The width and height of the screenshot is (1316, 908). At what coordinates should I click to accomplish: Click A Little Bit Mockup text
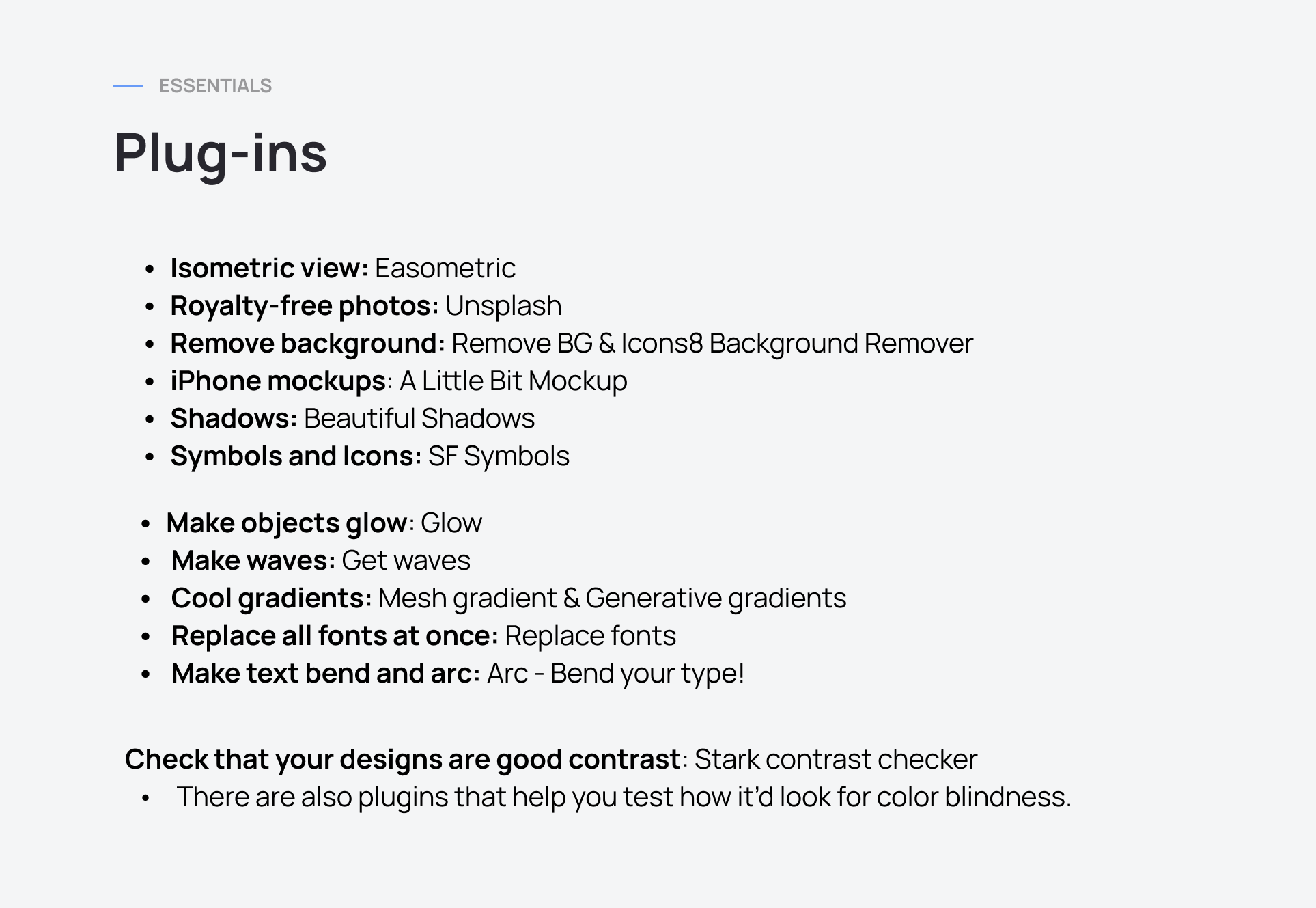(513, 381)
